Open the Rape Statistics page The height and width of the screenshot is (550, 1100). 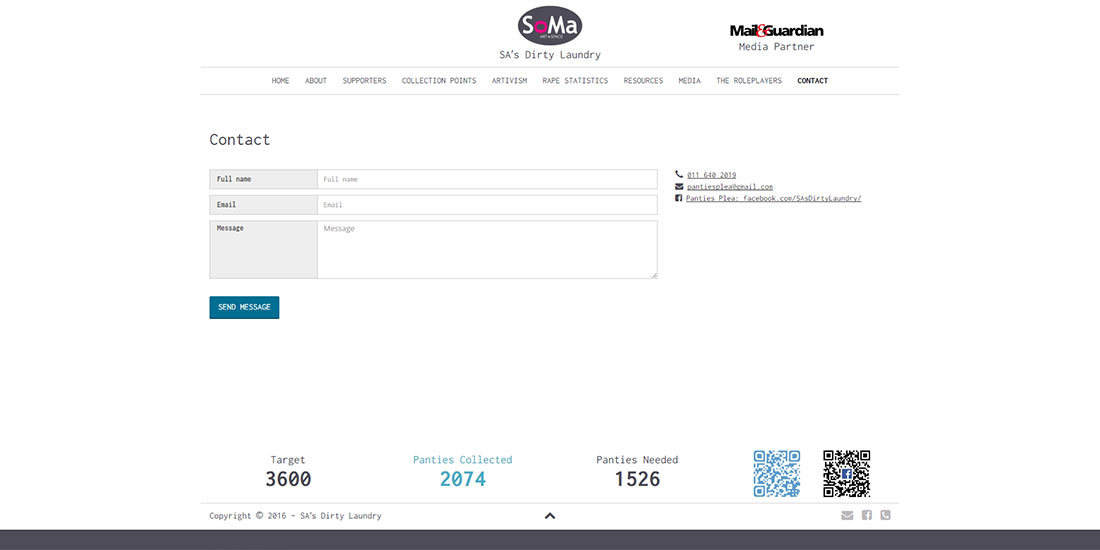tap(575, 81)
